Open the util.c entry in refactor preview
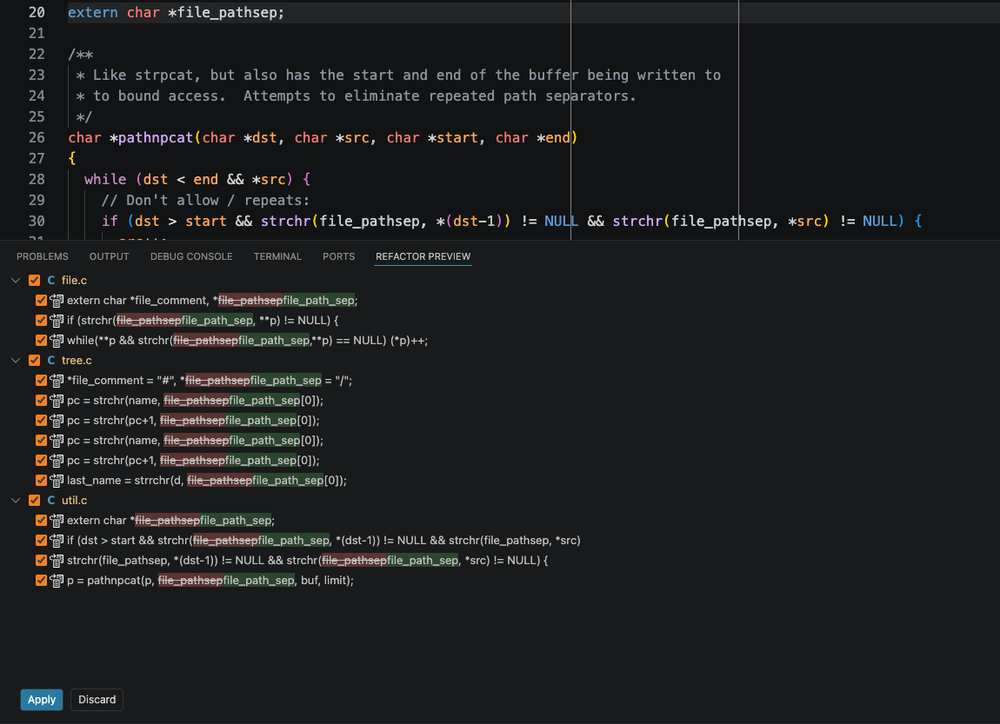 click(74, 500)
